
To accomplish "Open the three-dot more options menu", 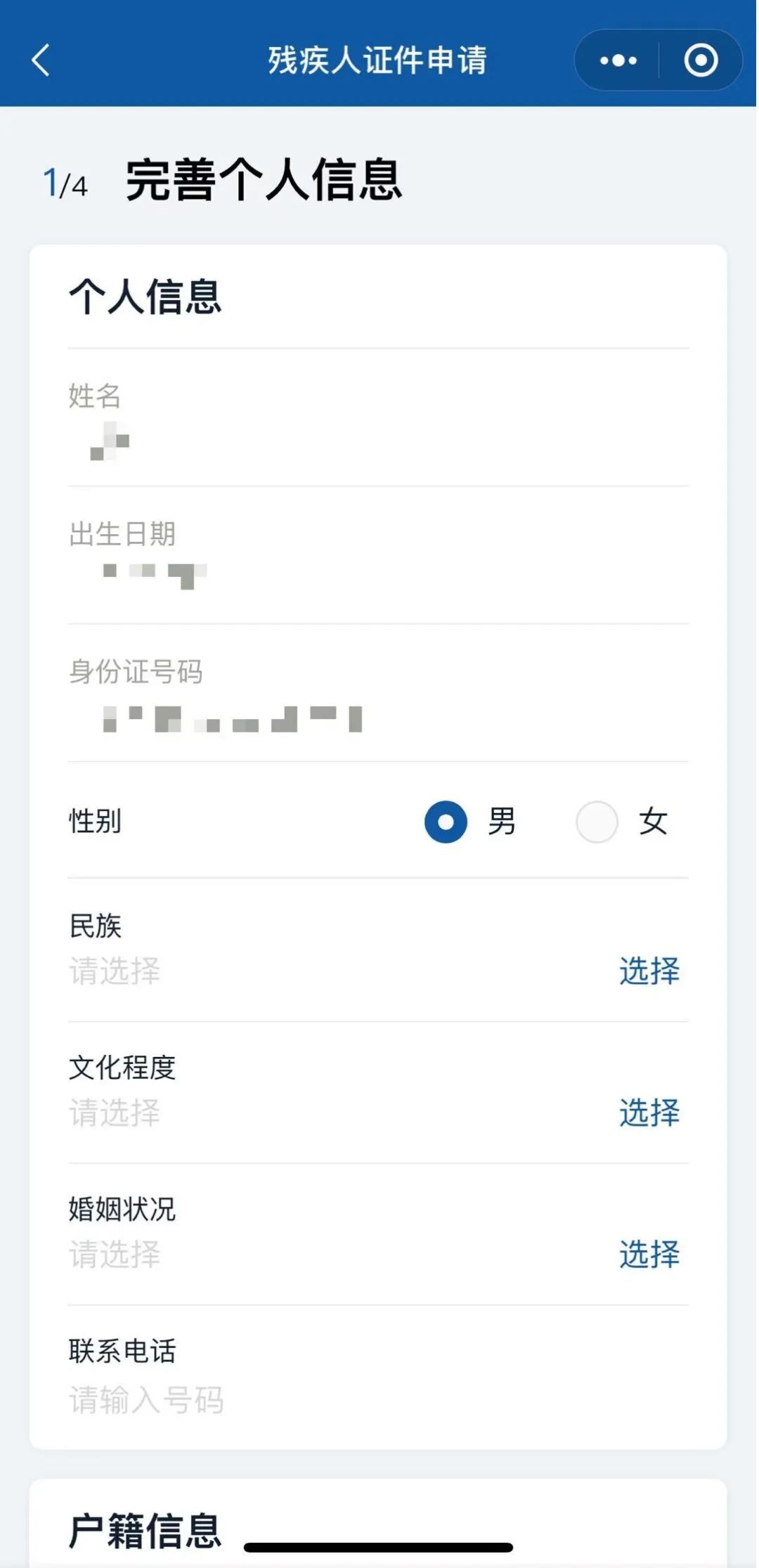I will 618,60.
